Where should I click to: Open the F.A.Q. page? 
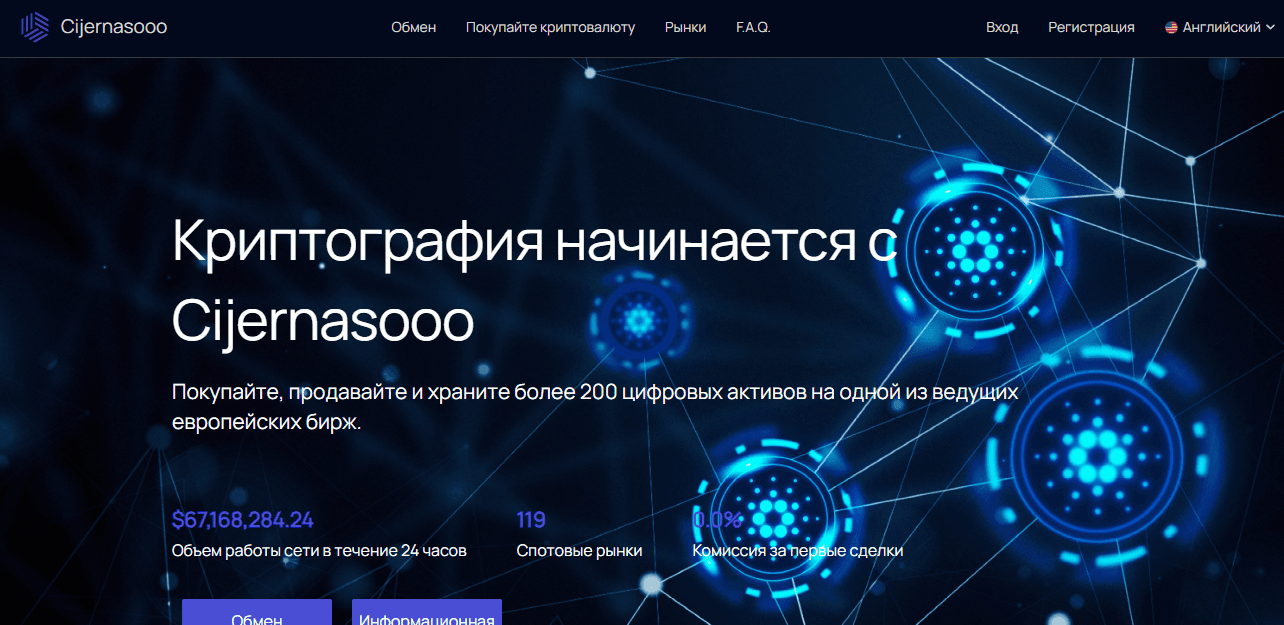click(752, 28)
